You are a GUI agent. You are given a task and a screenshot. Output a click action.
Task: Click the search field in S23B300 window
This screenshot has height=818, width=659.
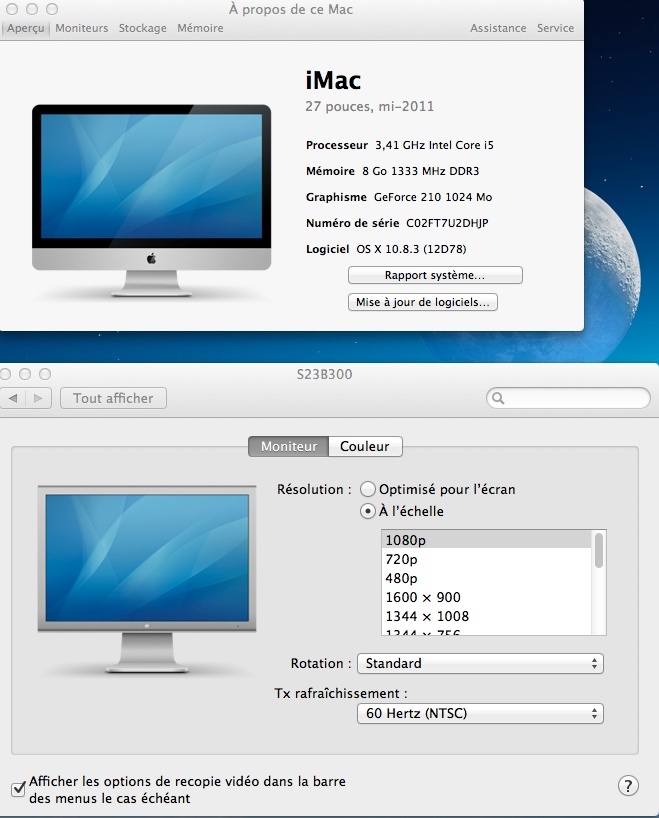point(568,398)
